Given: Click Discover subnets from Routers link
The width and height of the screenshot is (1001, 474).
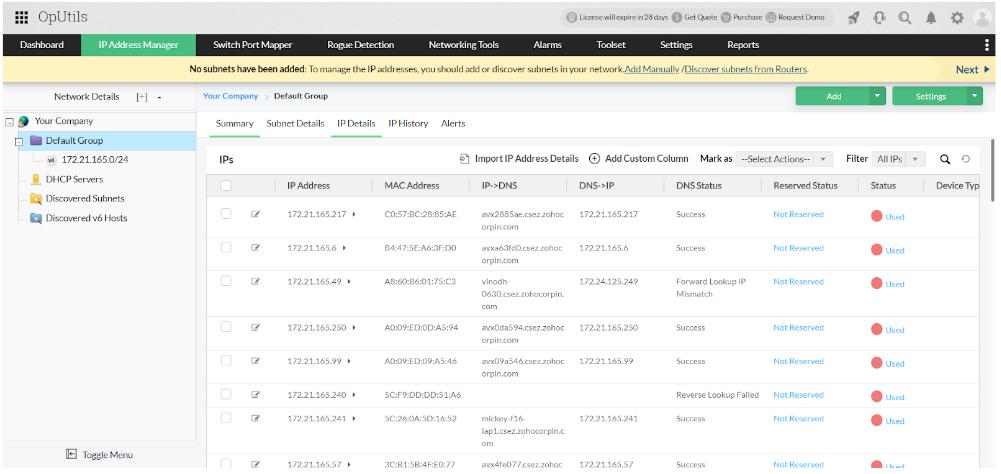Looking at the screenshot, I should 746,69.
